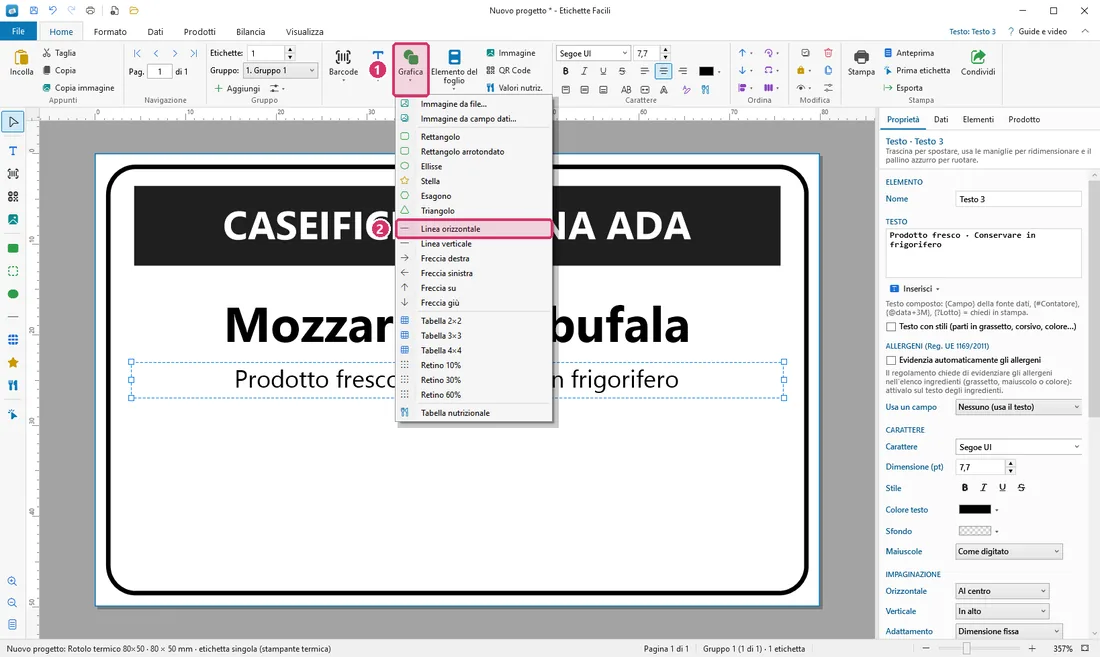The height and width of the screenshot is (657, 1100).
Task: Enable Testo con stili checkbox
Action: [x=891, y=327]
